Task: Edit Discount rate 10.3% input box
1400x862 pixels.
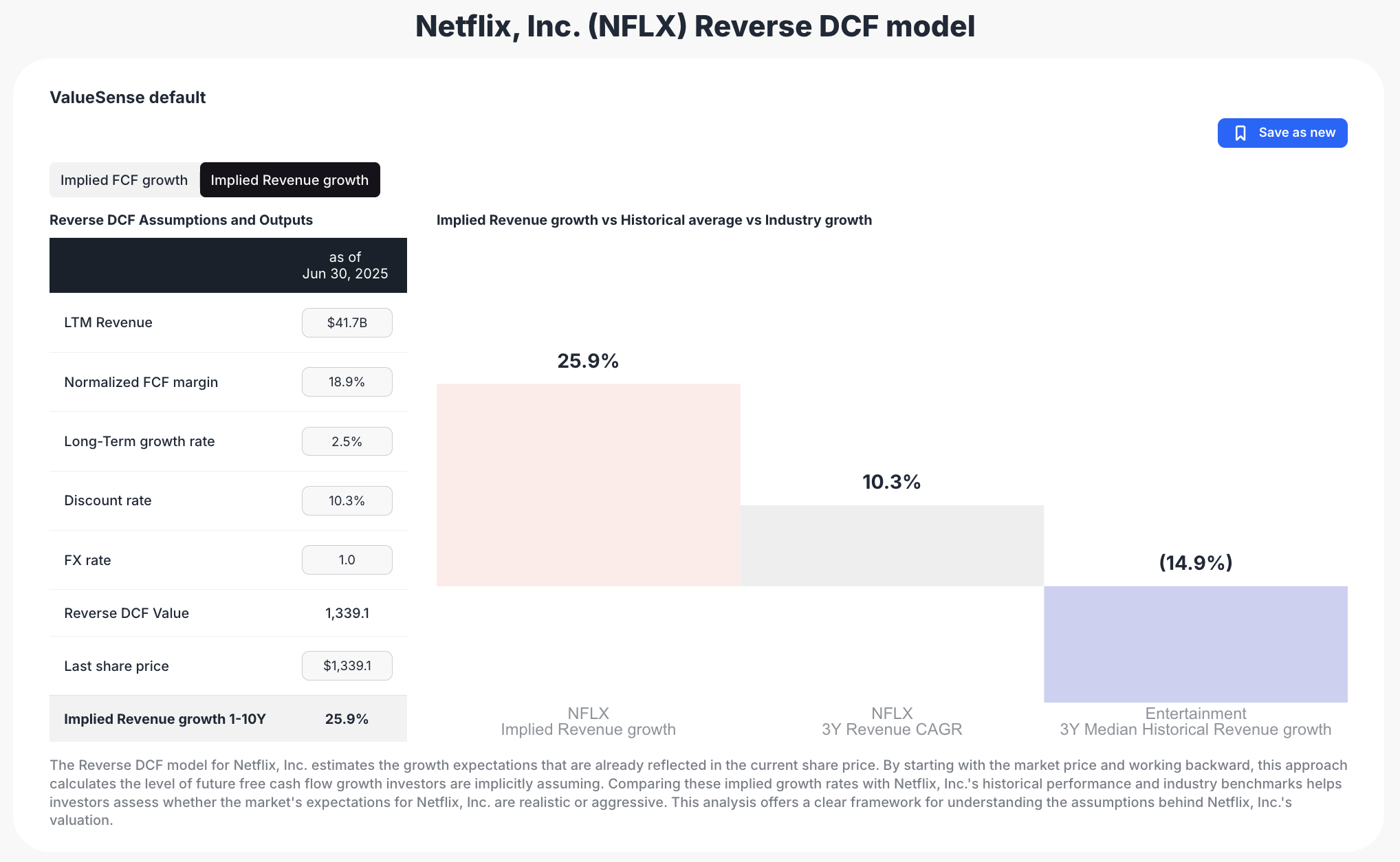Action: coord(347,501)
